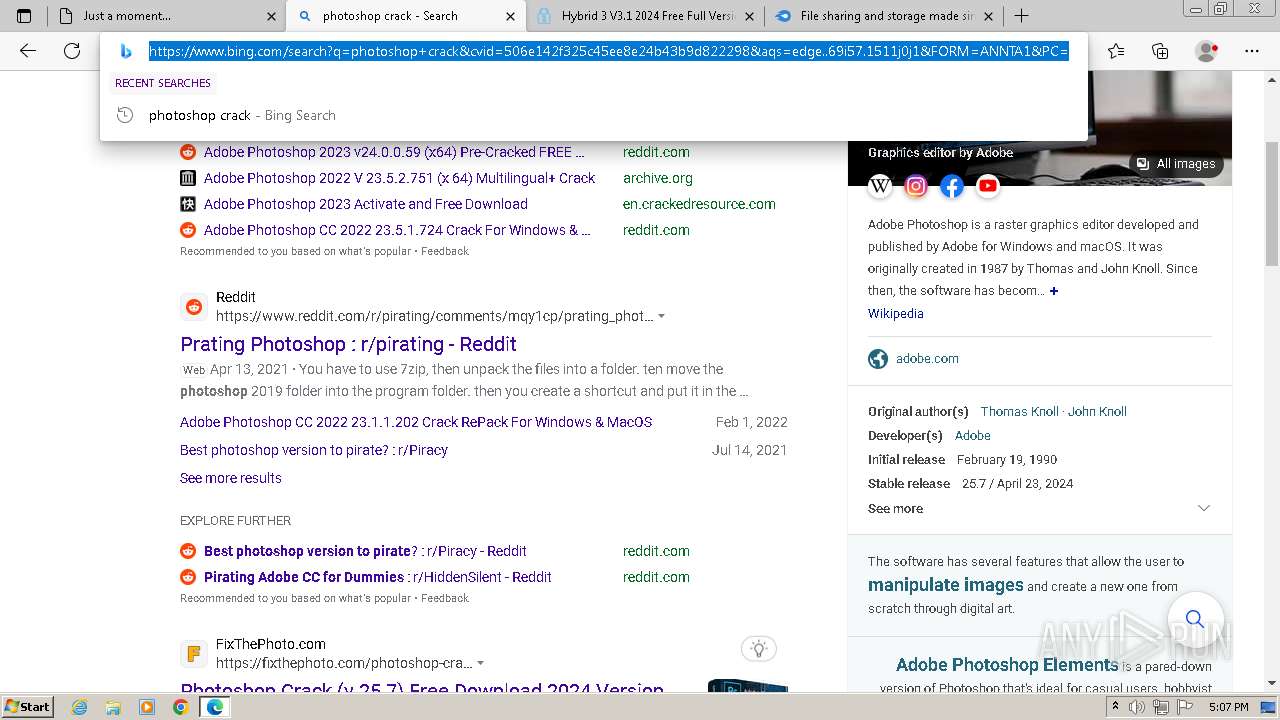Click the volume speaker tray icon
1280x720 pixels.
[1137, 707]
